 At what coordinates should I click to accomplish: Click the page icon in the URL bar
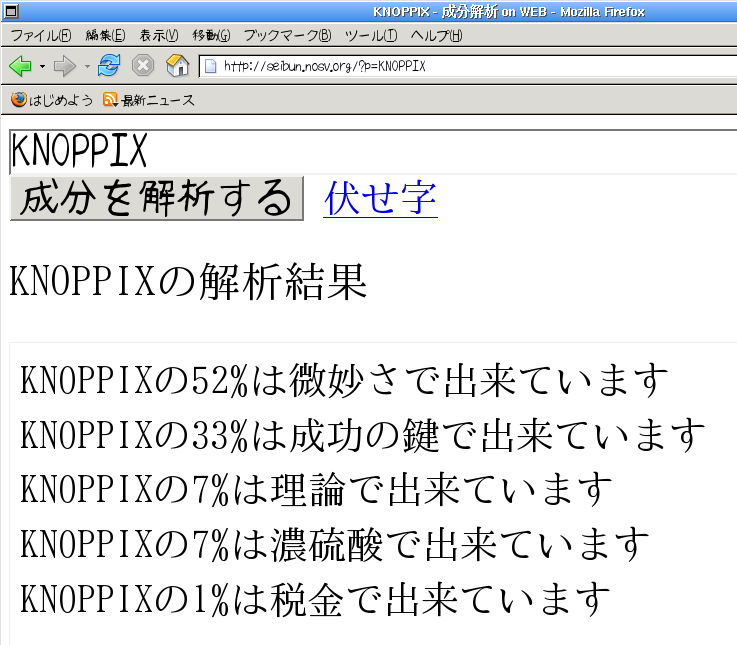pos(211,66)
